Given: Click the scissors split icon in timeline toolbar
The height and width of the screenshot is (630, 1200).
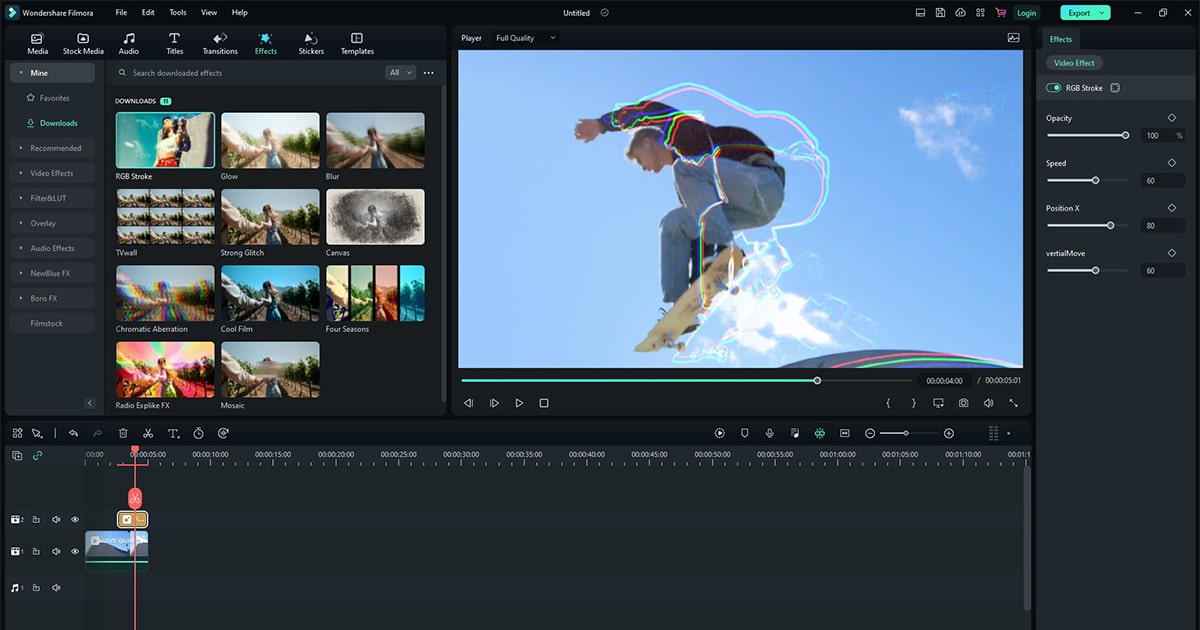Looking at the screenshot, I should pos(148,433).
